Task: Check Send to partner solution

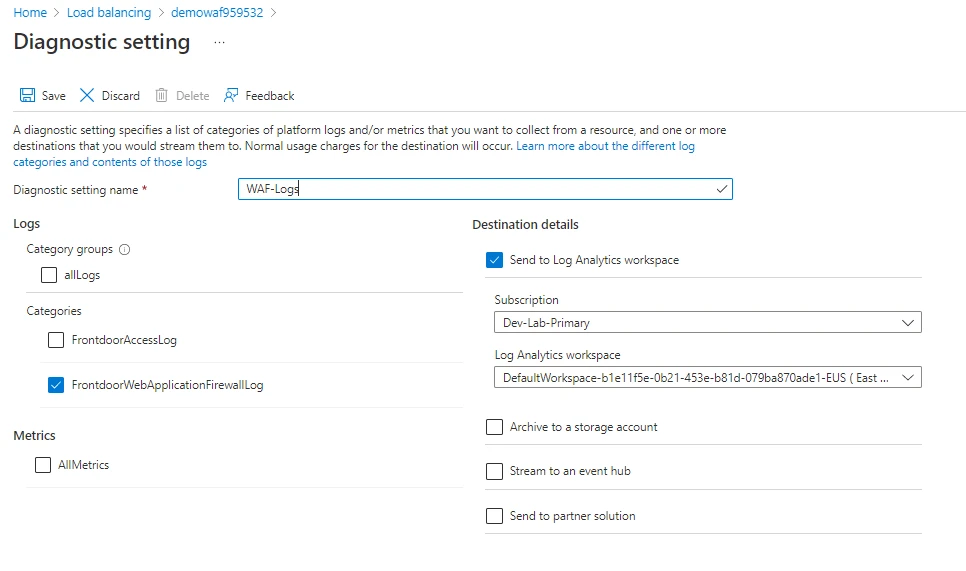Action: [x=494, y=516]
